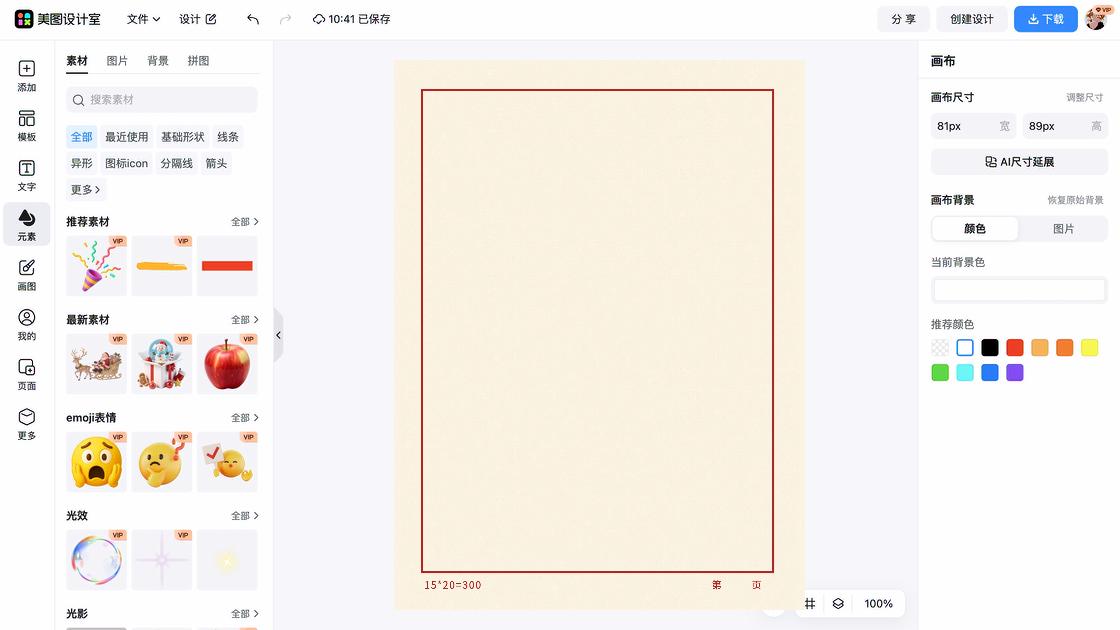Open the 添加 (Add) tool in sidebar

pyautogui.click(x=27, y=76)
